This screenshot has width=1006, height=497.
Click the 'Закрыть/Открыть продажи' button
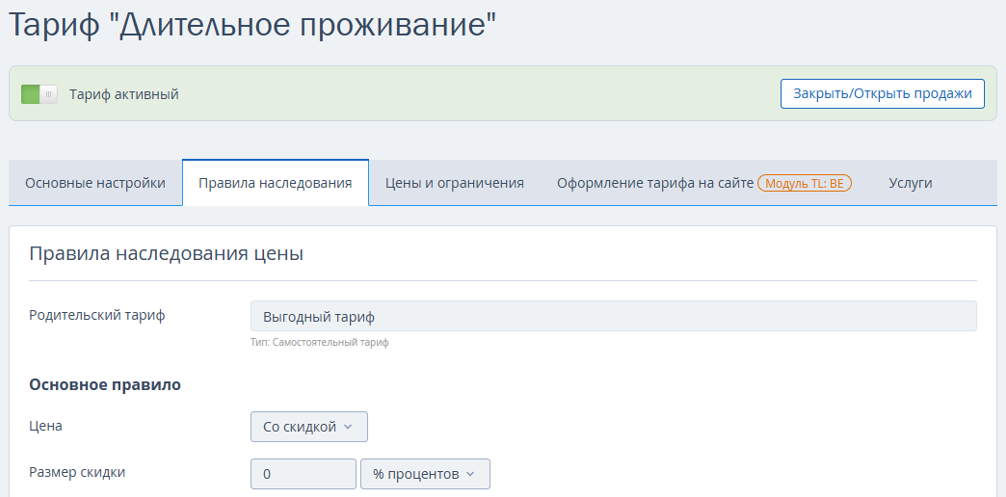[x=882, y=94]
